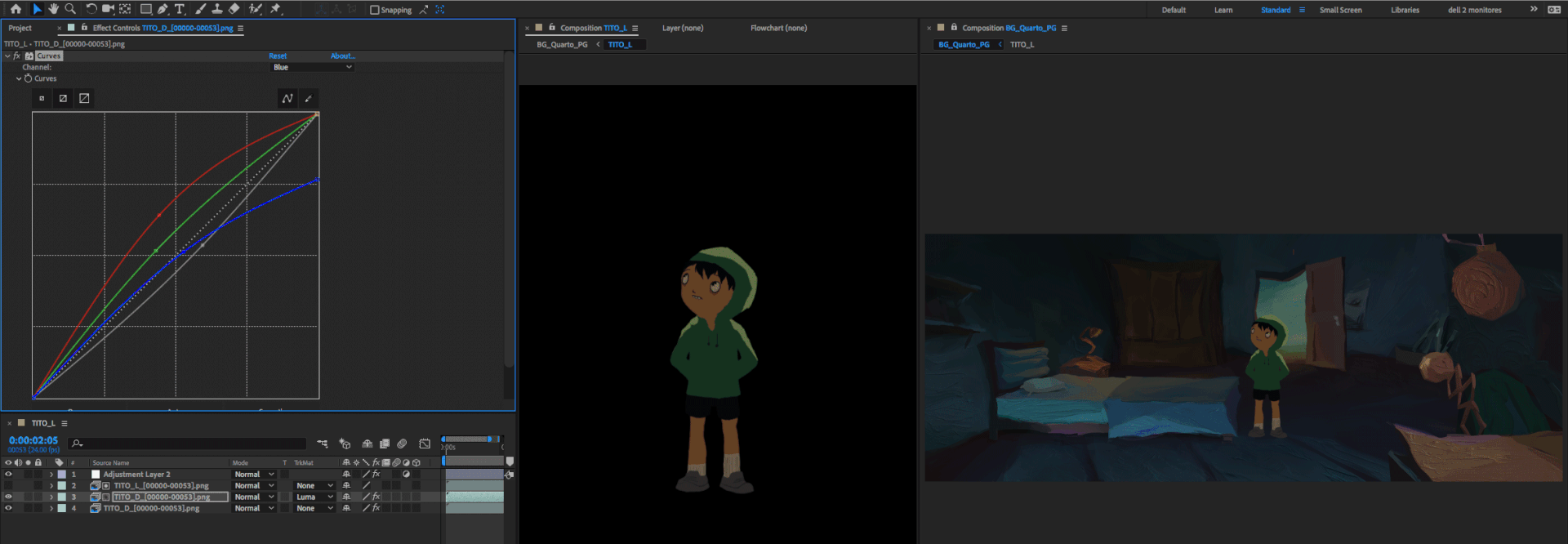
Task: Select the Rectangle shape tool
Action: 146,9
